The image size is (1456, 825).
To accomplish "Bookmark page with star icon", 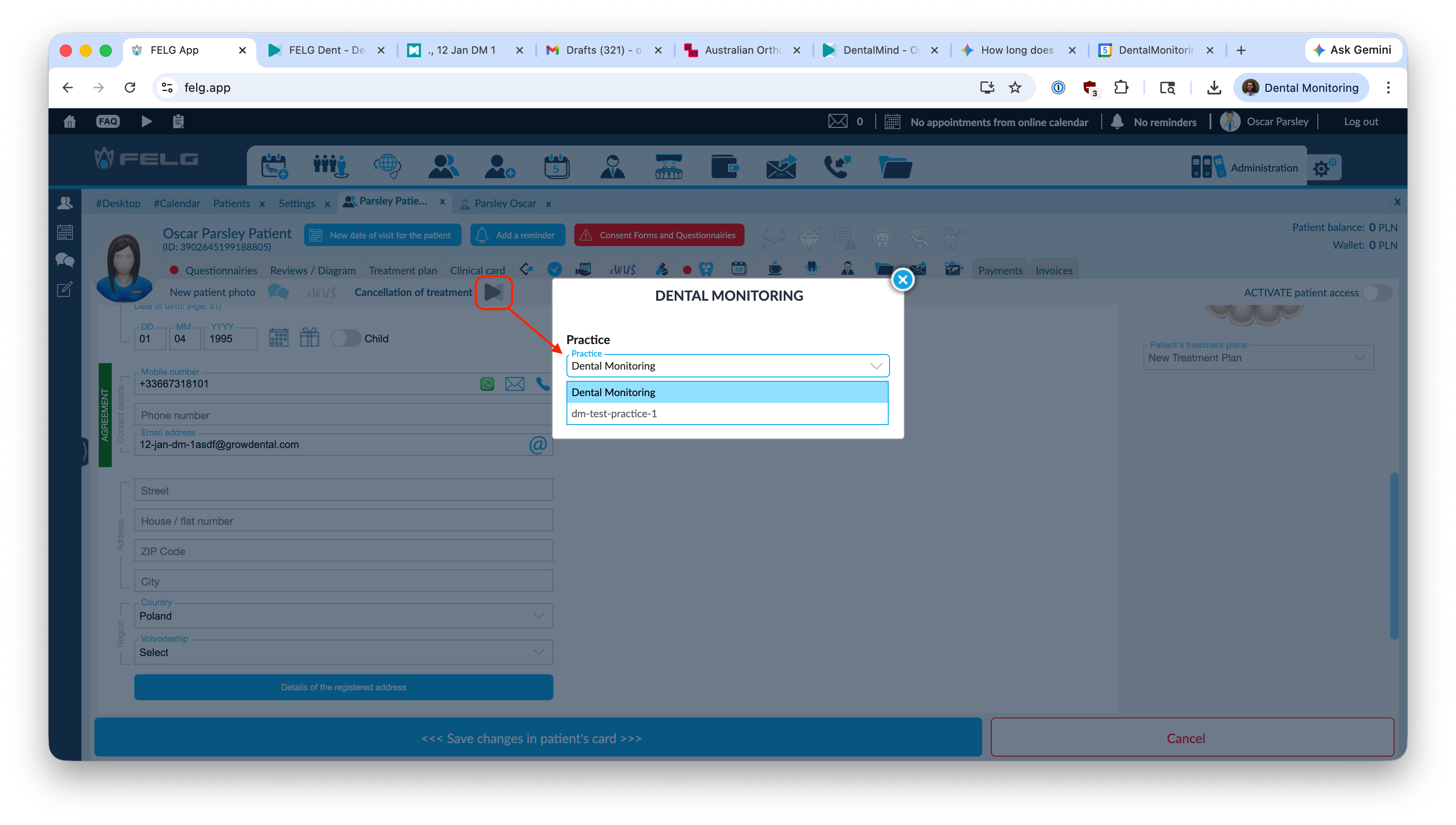I will (1015, 87).
